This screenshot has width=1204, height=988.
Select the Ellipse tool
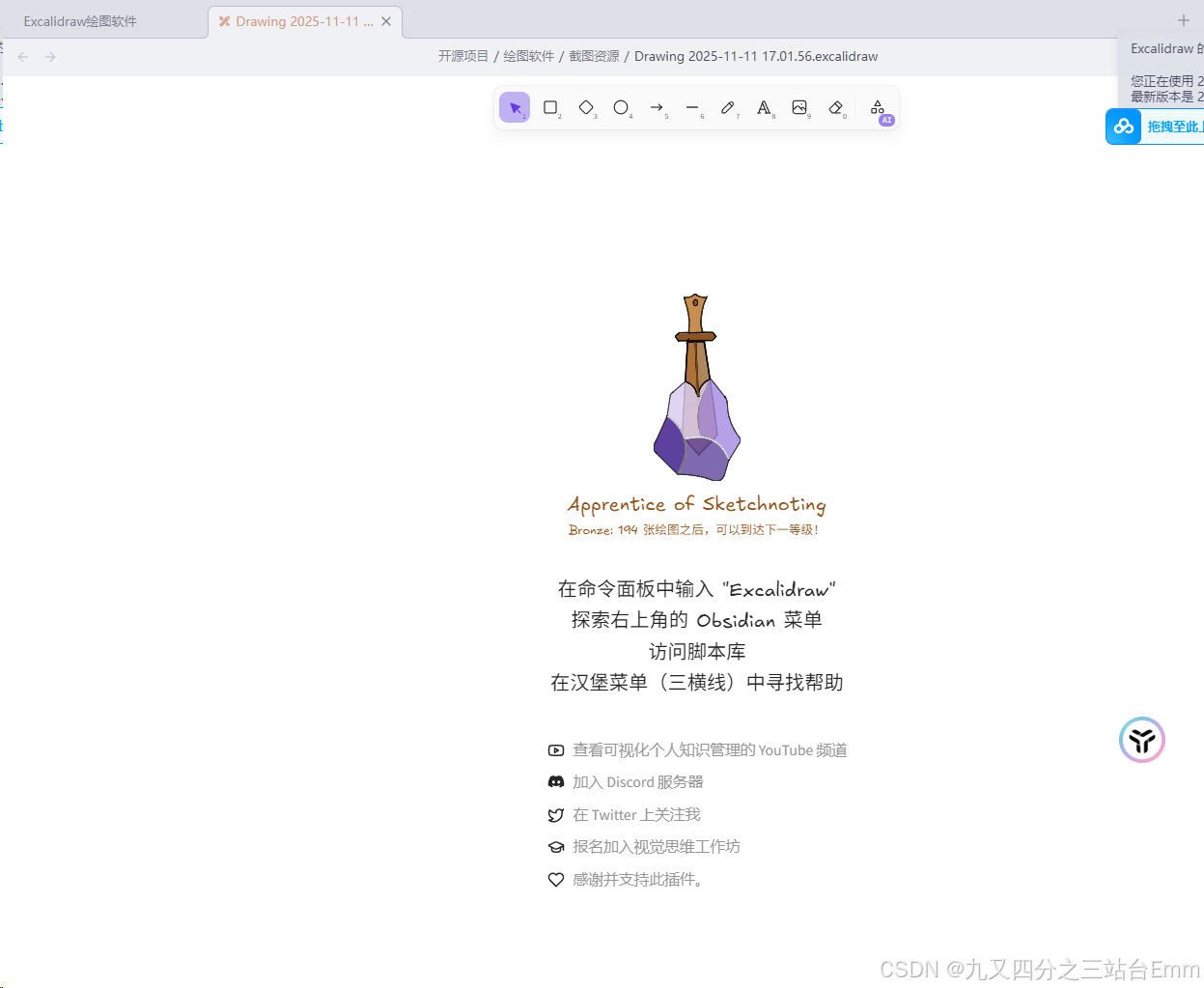tap(622, 107)
